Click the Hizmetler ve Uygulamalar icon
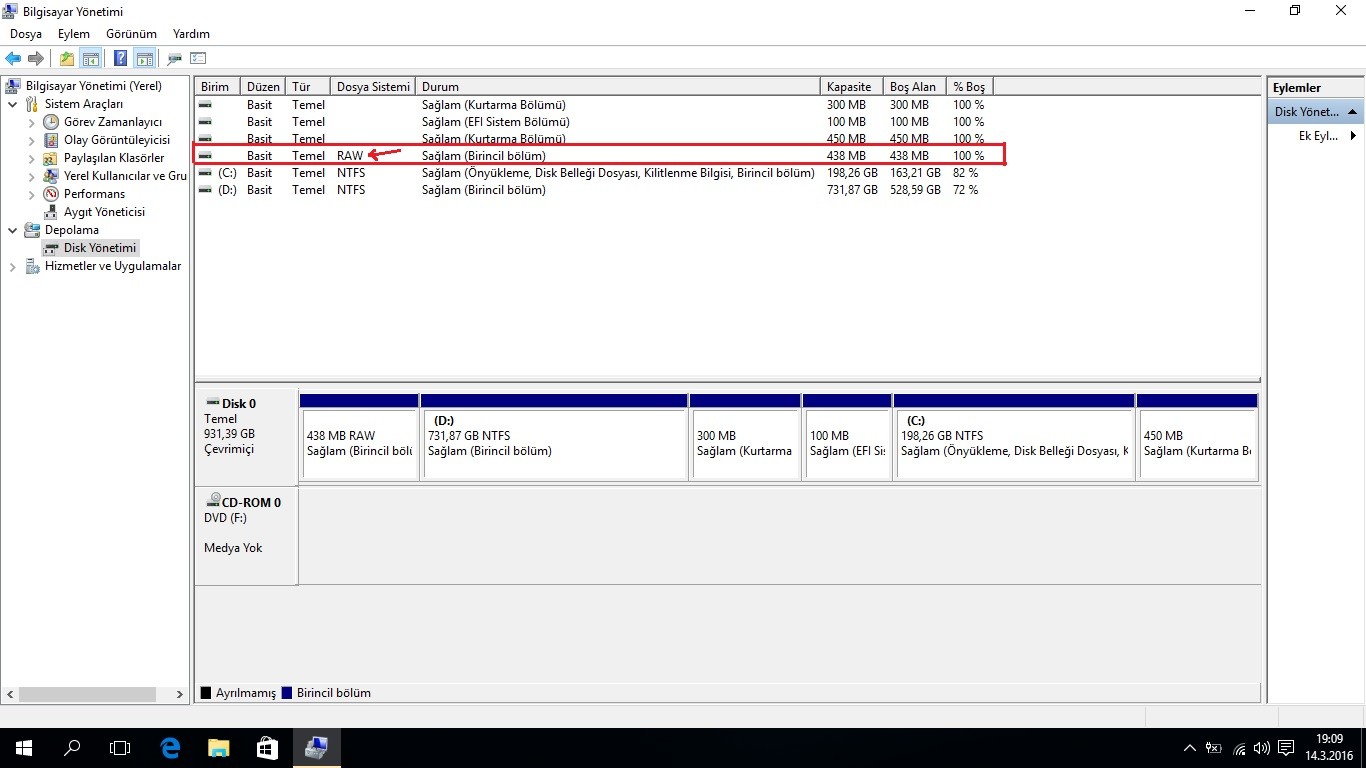Screen dimensions: 1366x768 32,266
